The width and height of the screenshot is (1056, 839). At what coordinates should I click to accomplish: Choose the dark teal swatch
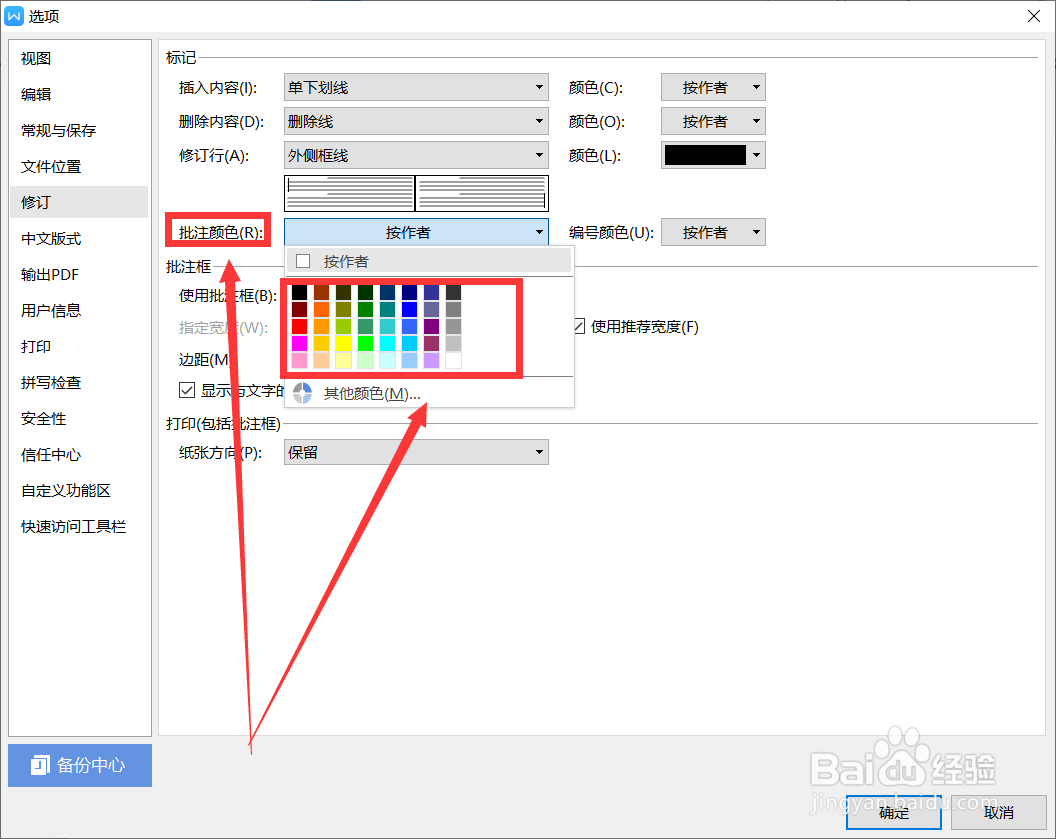click(387, 309)
